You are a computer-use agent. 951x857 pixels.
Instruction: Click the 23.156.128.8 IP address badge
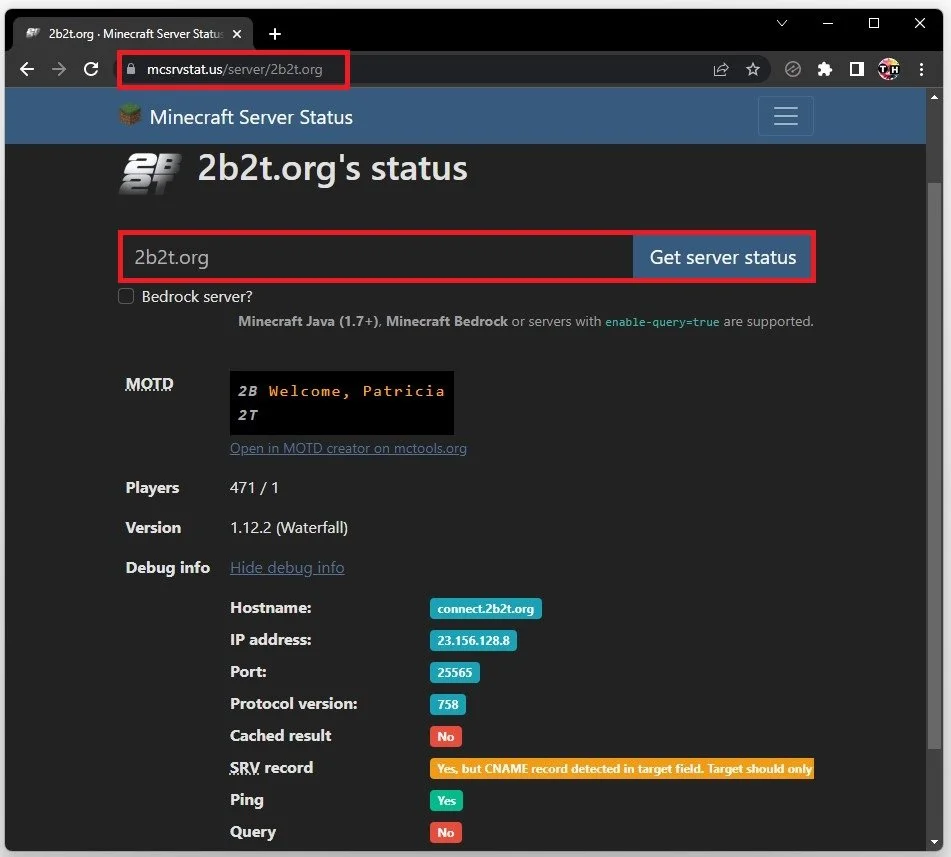473,640
